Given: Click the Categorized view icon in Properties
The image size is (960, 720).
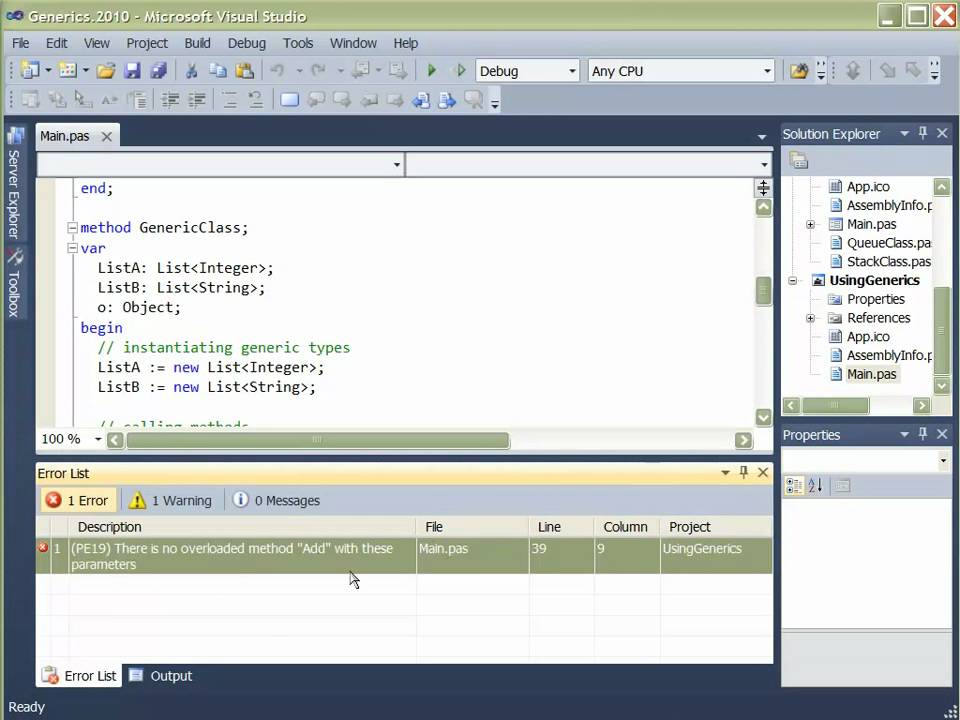Looking at the screenshot, I should point(794,486).
